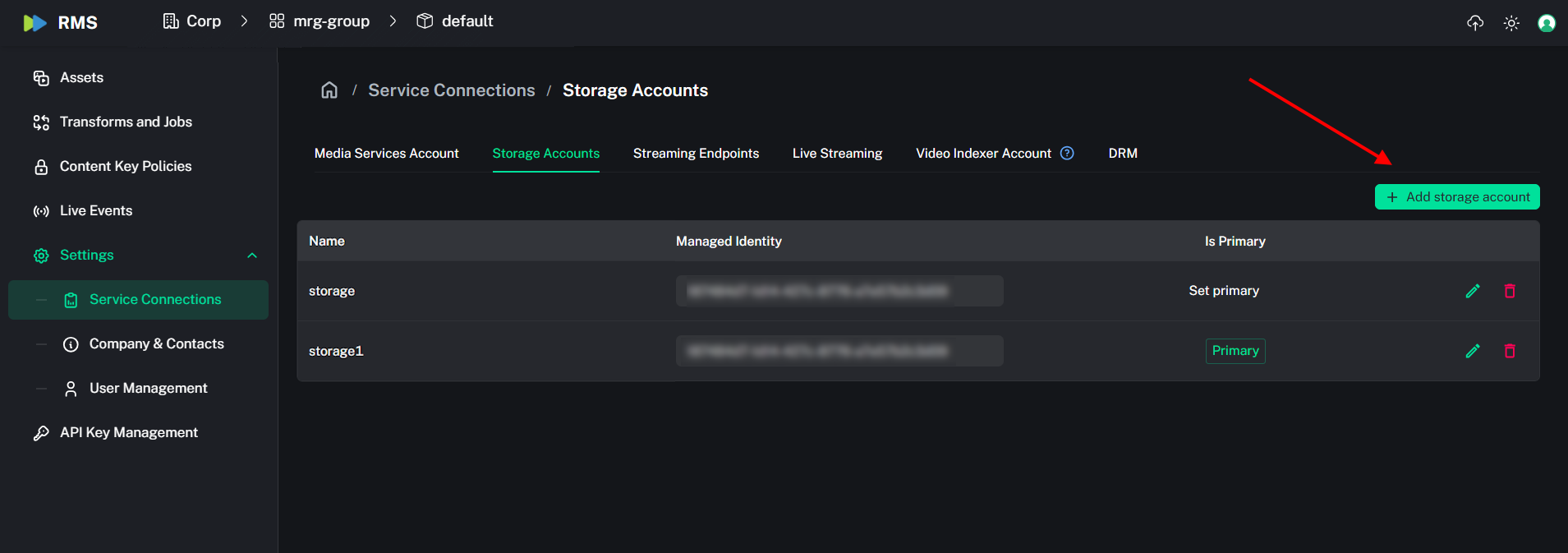Collapse the Settings section chevron
Image resolution: width=1568 pixels, height=553 pixels.
(x=252, y=256)
